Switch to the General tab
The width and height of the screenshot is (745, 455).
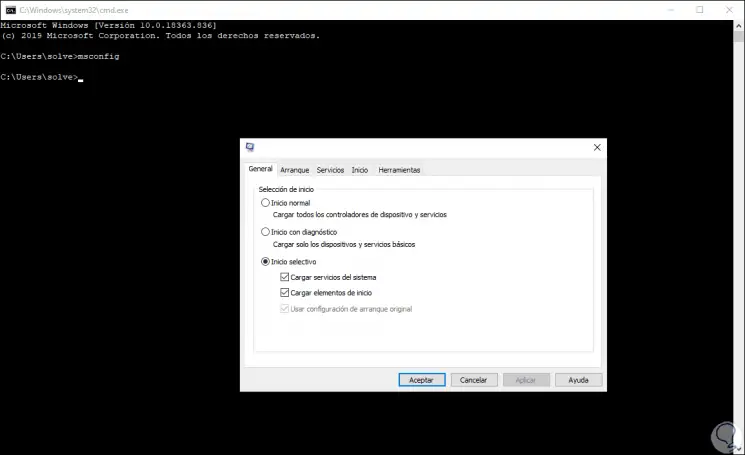(x=260, y=170)
